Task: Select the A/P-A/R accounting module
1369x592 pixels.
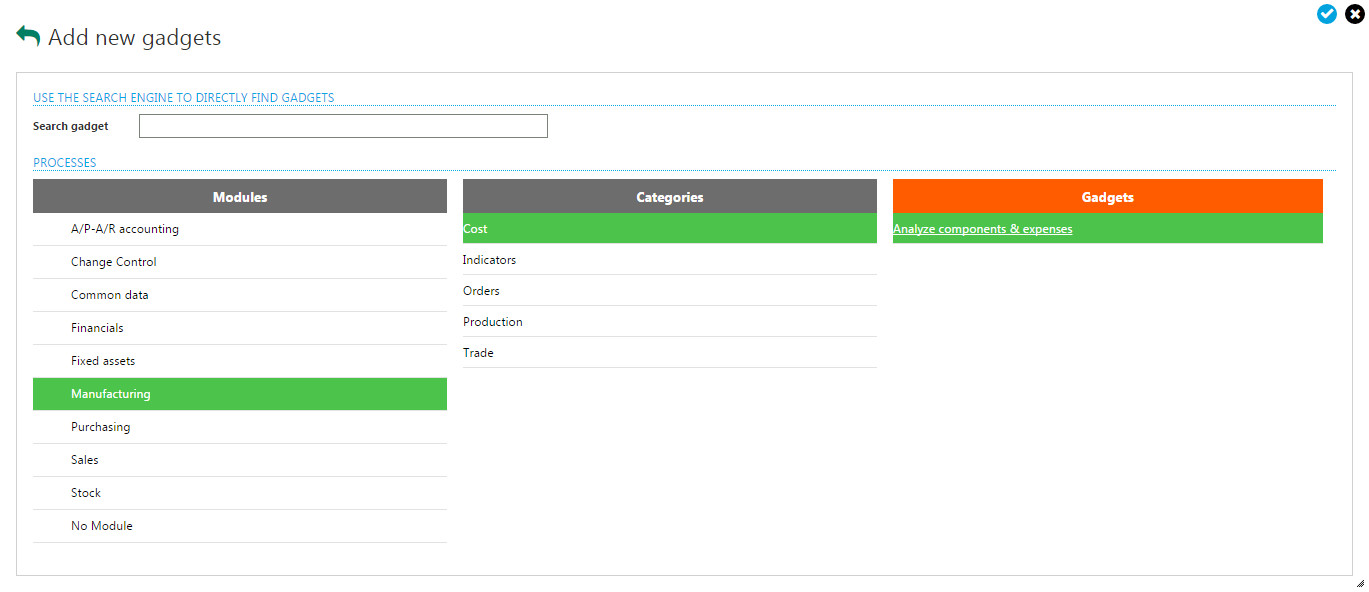Action: tap(125, 229)
